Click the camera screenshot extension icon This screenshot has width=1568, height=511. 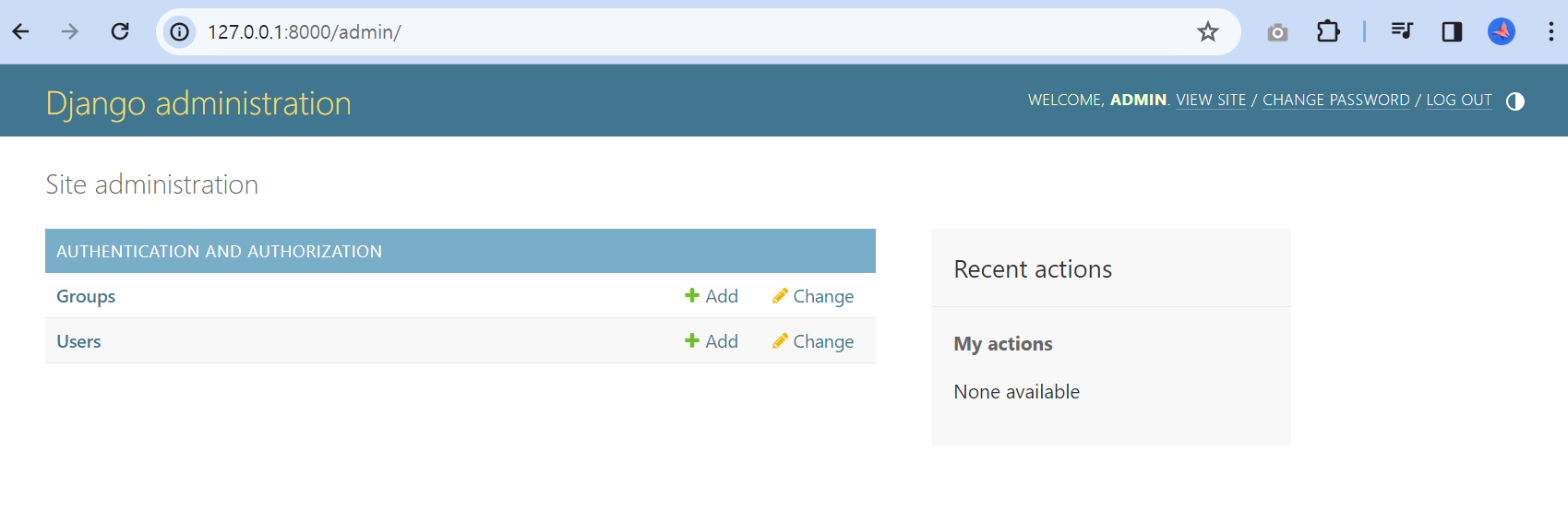pyautogui.click(x=1277, y=32)
